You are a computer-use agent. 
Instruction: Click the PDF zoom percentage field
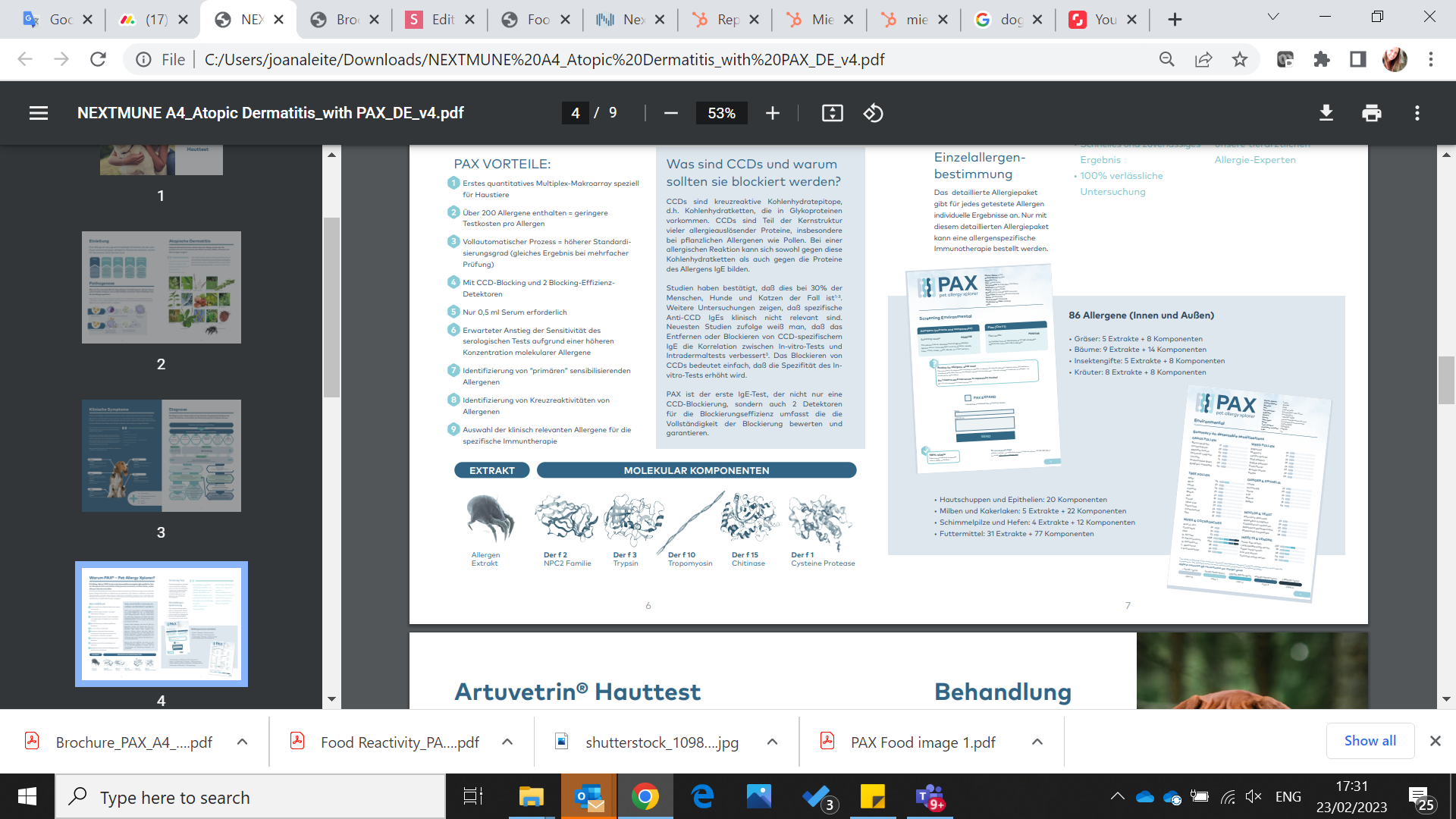pos(721,113)
